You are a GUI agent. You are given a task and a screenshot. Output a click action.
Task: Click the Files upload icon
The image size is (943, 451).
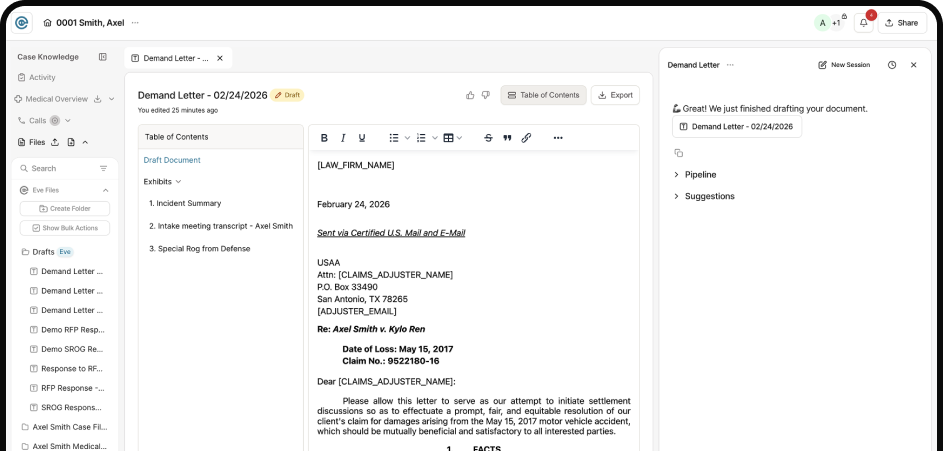(x=55, y=143)
